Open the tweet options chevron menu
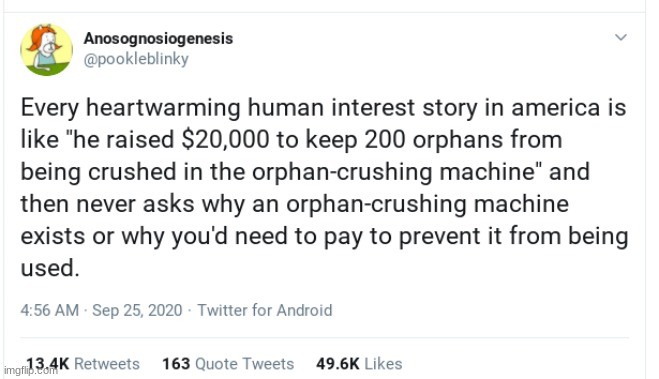The height and width of the screenshot is (379, 659). tap(621, 37)
